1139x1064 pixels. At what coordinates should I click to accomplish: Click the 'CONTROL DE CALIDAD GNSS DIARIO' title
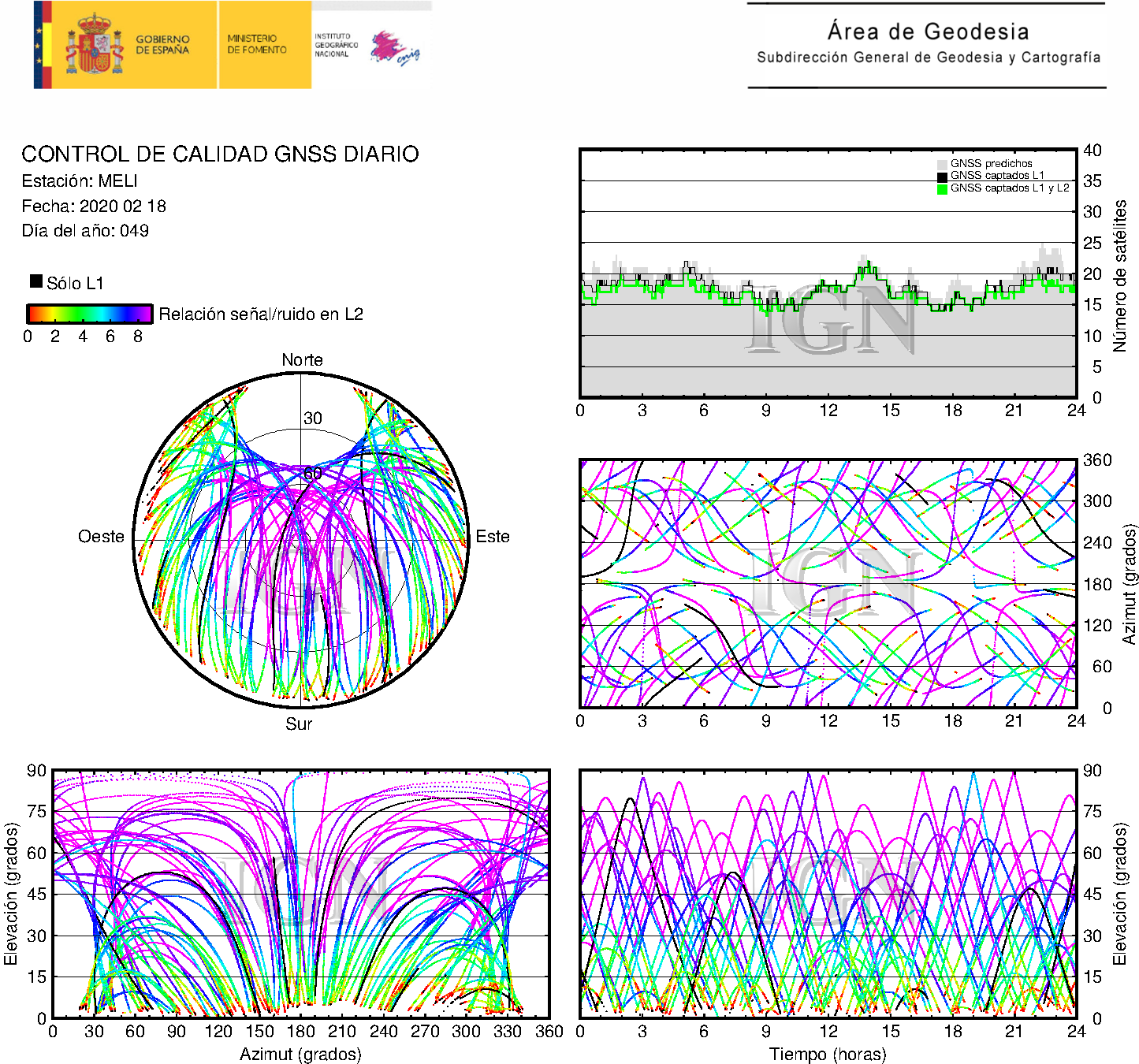(220, 154)
